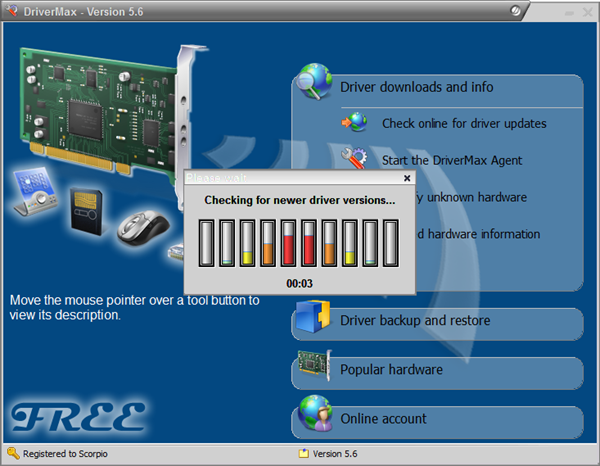
Task: Click the wrench icon for DriverMax Agent
Action: pyautogui.click(x=355, y=160)
